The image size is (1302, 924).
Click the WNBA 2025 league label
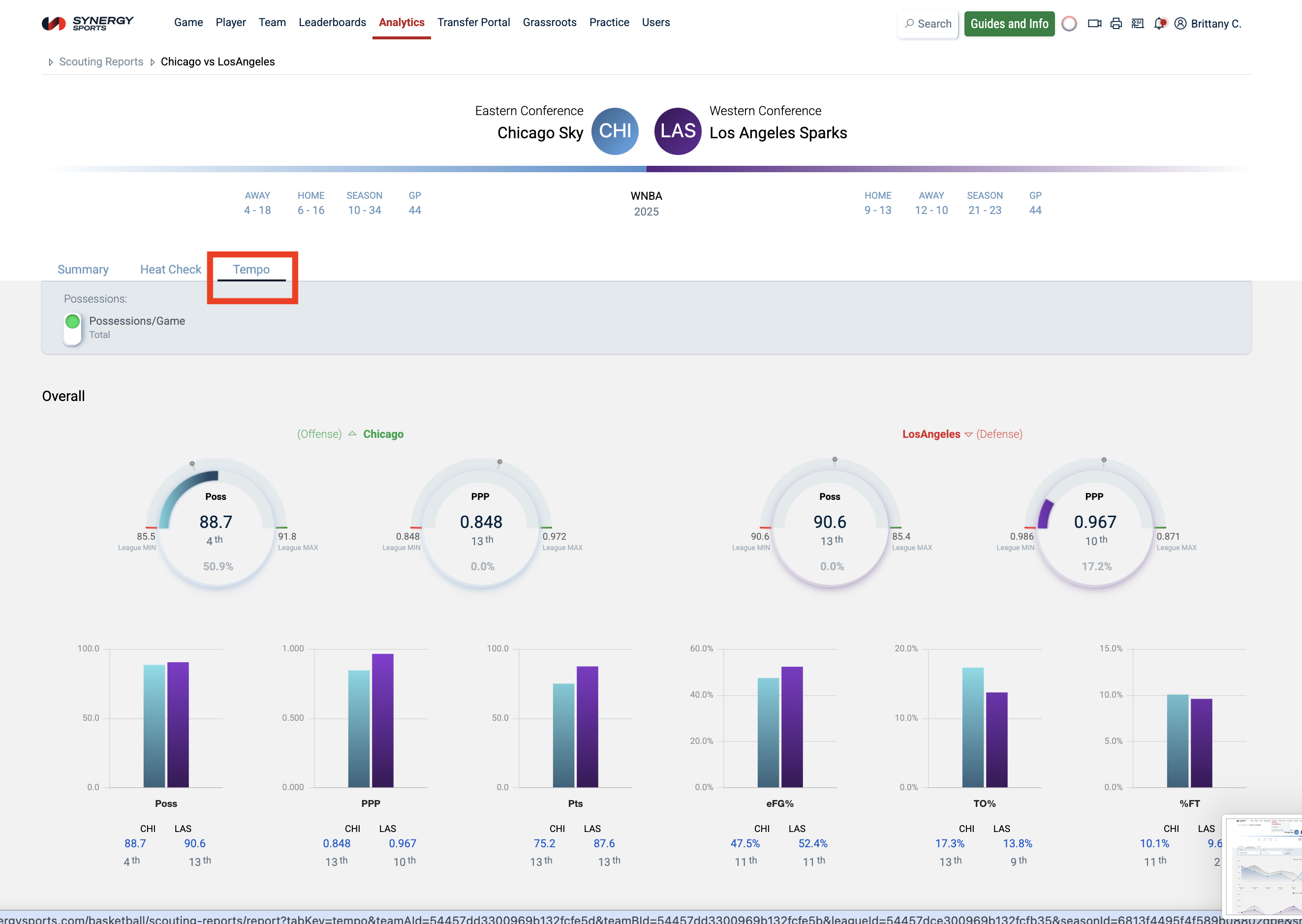click(647, 204)
